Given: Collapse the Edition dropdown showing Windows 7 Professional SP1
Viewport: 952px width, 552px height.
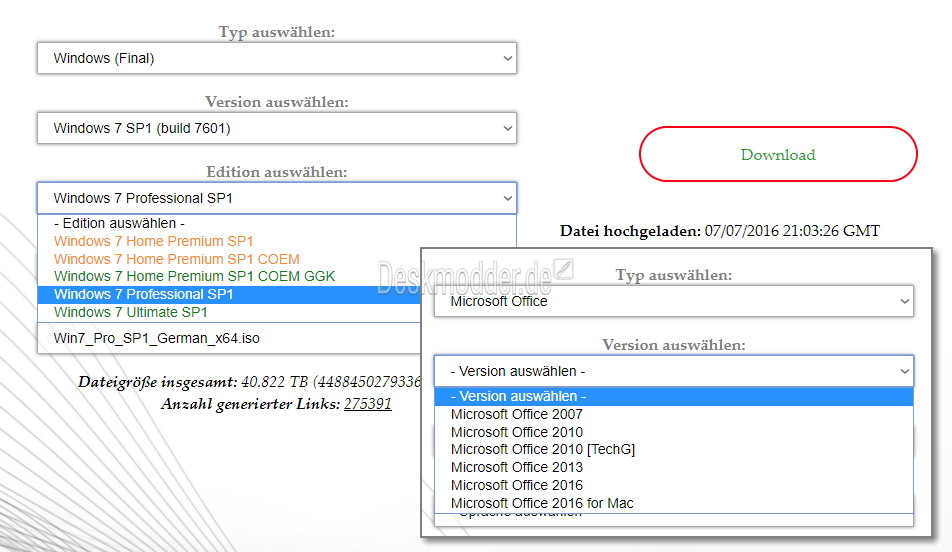Looking at the screenshot, I should [x=277, y=198].
